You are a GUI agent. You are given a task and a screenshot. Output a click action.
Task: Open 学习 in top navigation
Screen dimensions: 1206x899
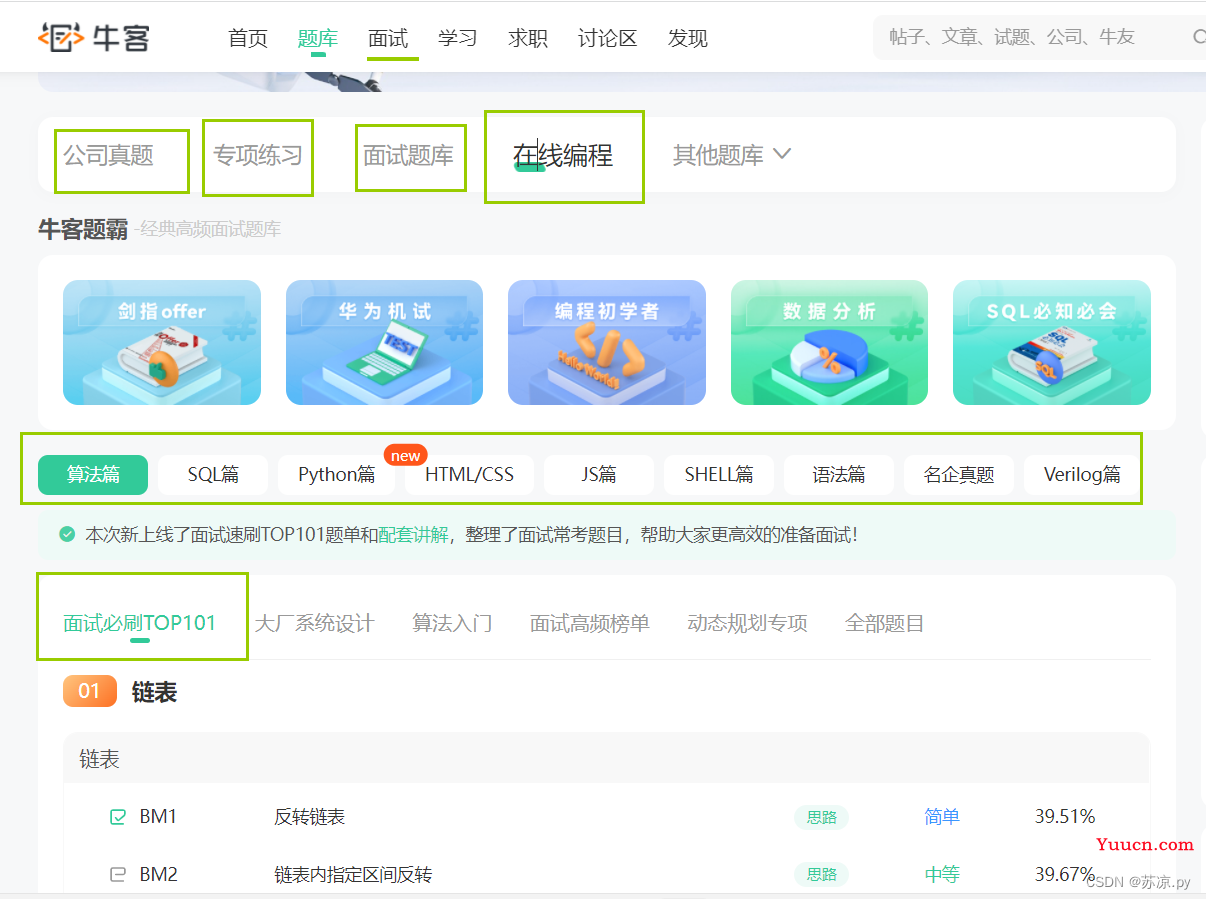458,38
